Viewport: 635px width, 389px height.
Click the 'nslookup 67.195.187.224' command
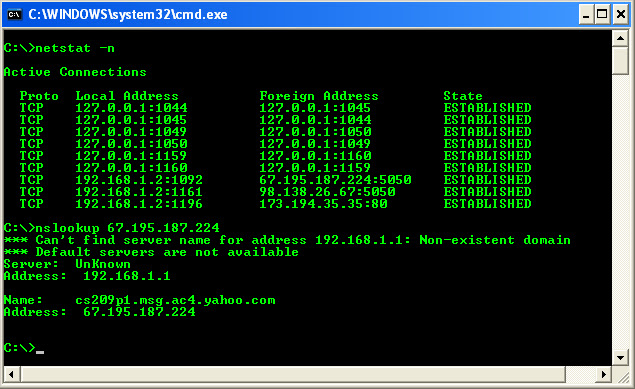coord(127,228)
